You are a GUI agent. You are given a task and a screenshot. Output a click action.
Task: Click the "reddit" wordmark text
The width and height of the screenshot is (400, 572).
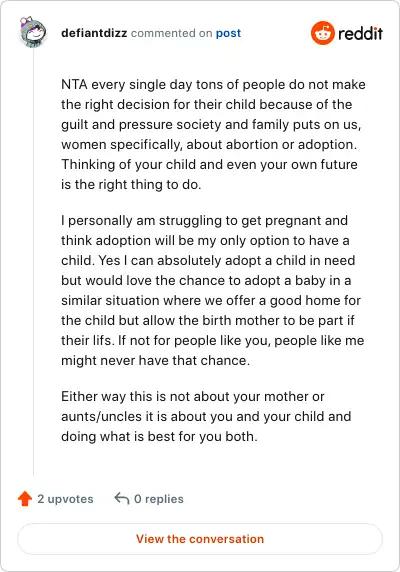pos(360,33)
